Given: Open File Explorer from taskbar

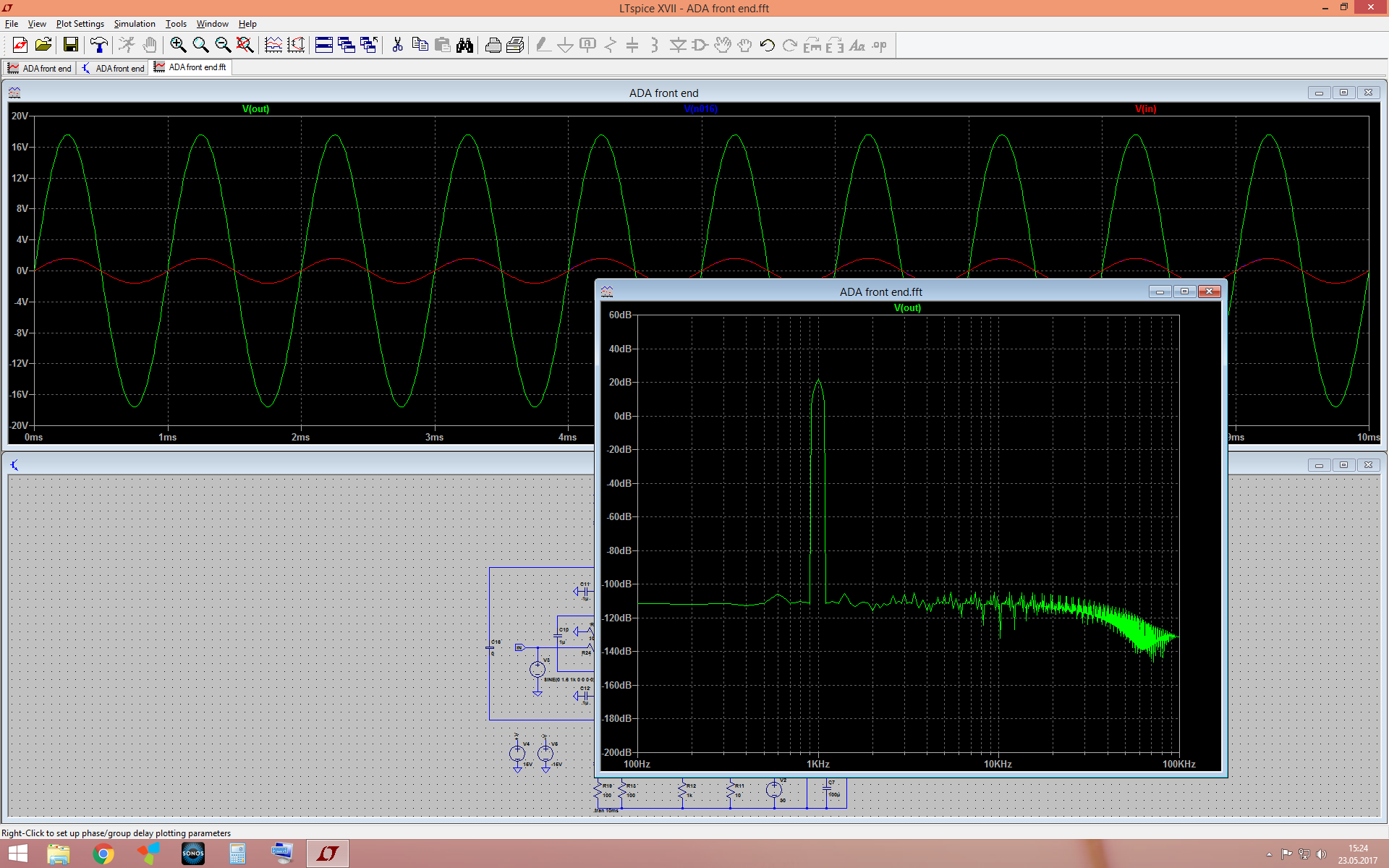Looking at the screenshot, I should tap(59, 854).
